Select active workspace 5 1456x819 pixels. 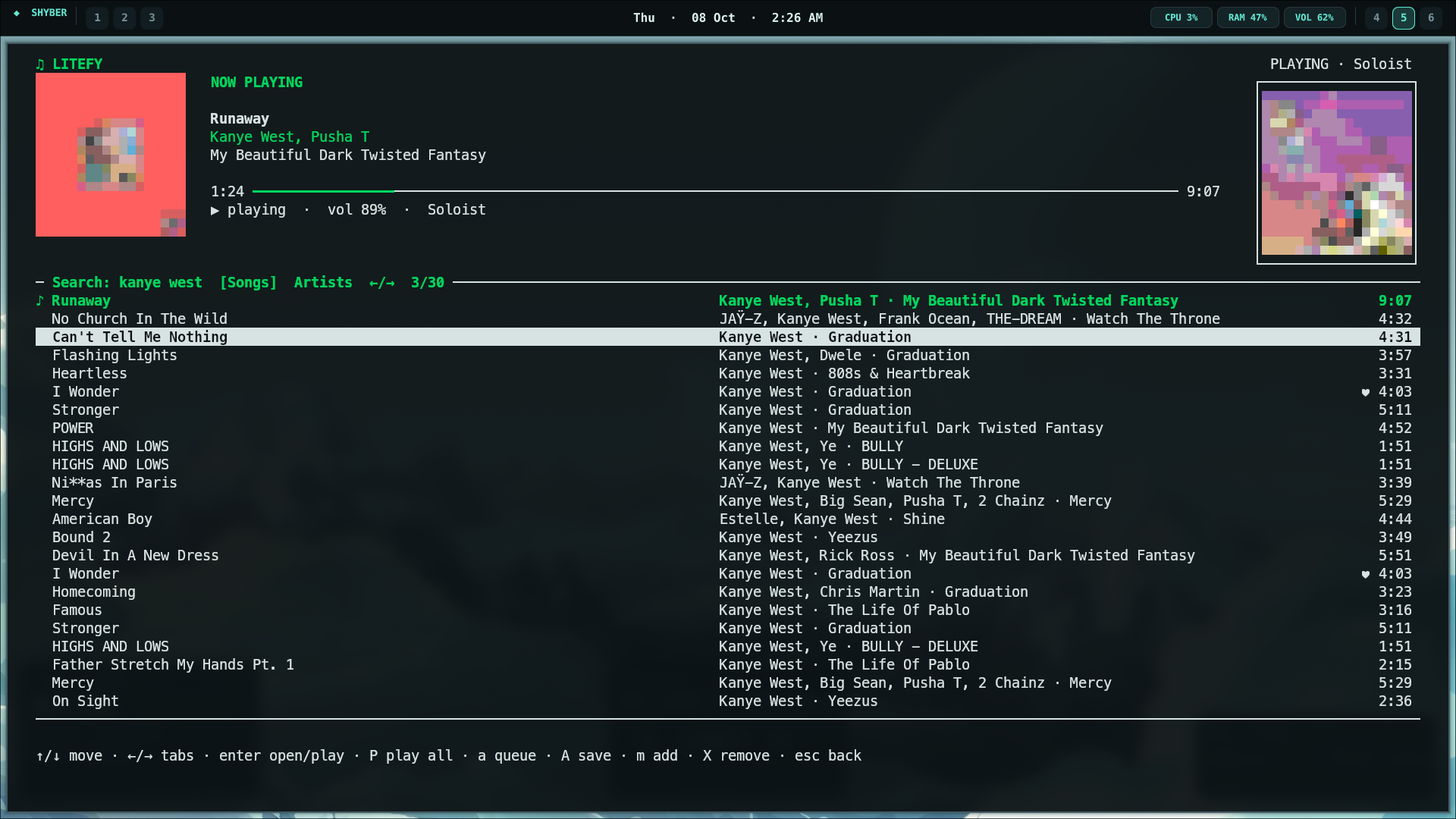tap(1404, 17)
